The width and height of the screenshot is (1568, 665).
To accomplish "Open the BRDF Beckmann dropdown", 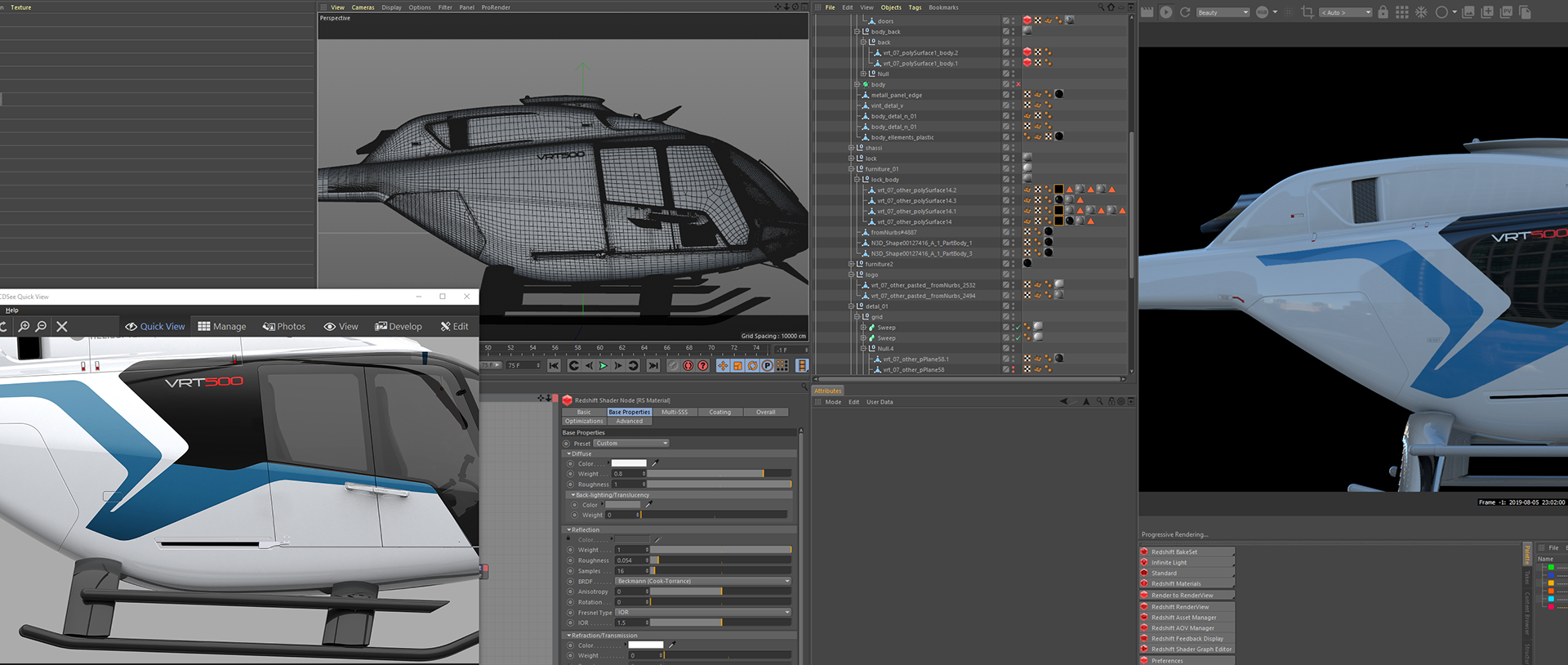I will click(702, 582).
